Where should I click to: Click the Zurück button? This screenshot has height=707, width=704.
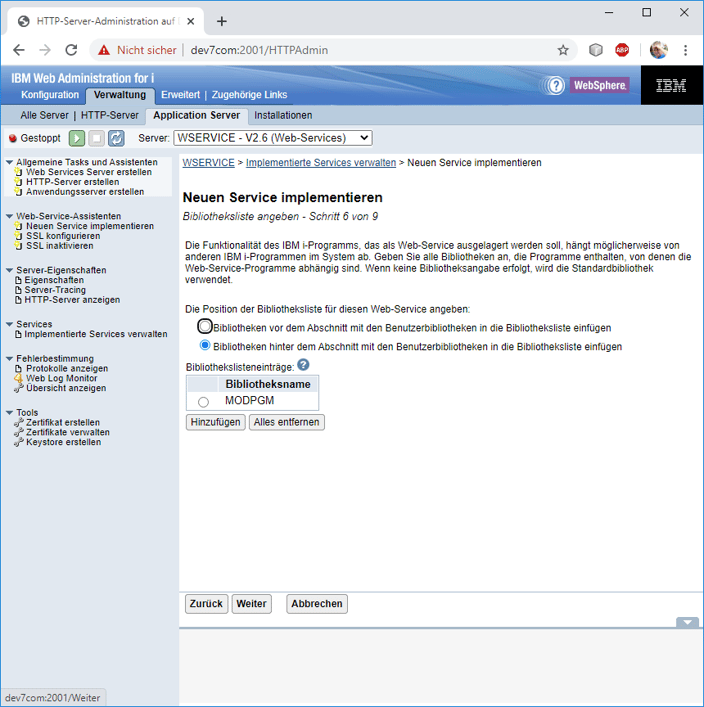[x=206, y=604]
